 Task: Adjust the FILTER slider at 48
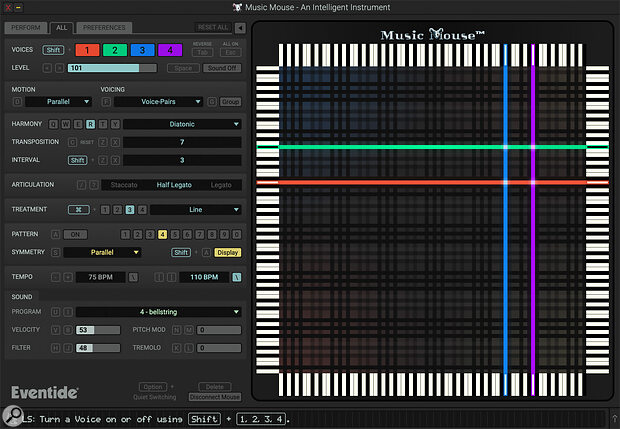98,348
